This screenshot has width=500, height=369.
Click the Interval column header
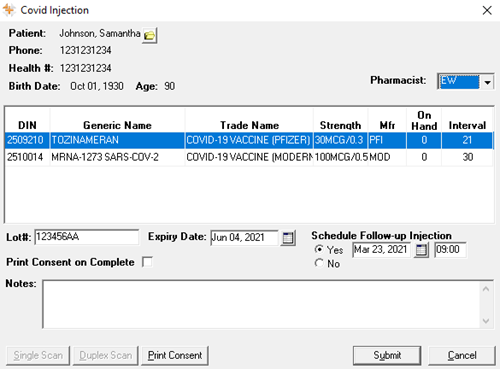467,125
